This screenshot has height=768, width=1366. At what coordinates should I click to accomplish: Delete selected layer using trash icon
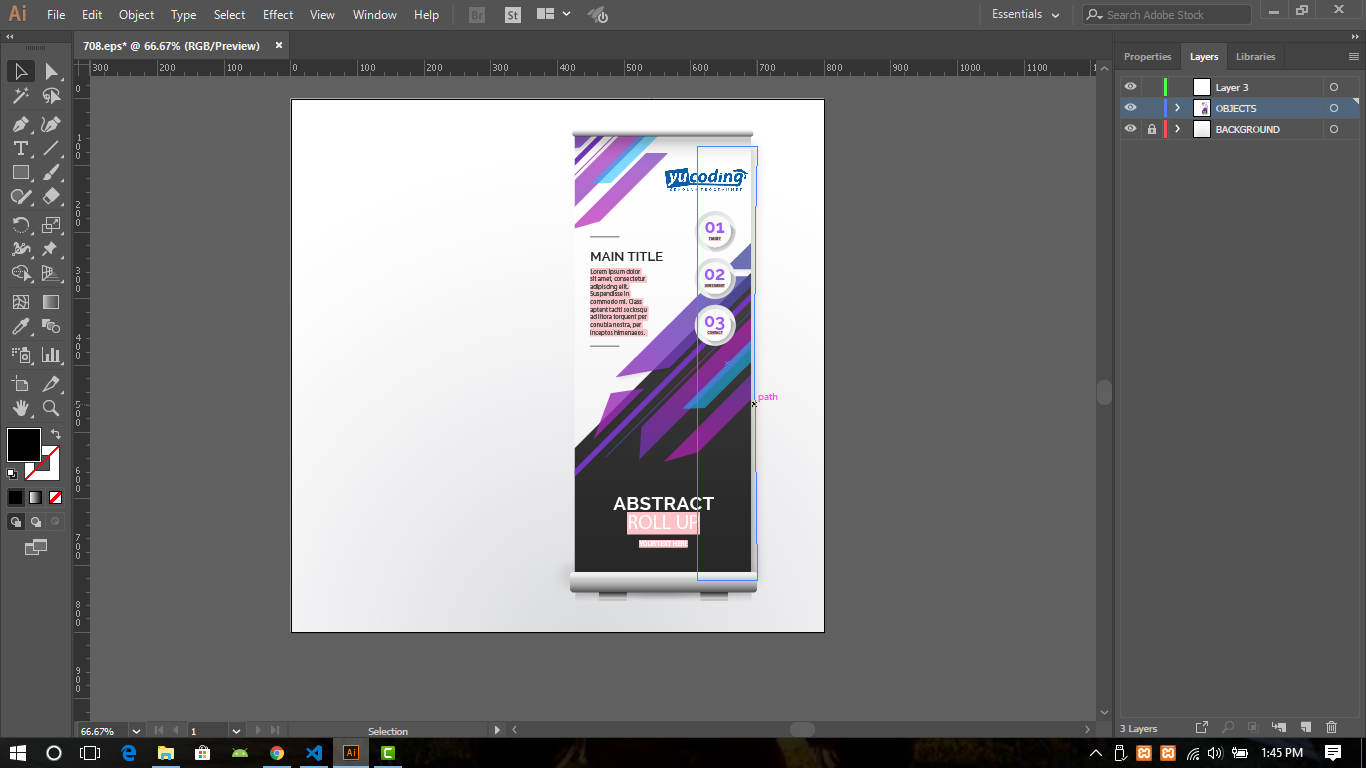1331,727
